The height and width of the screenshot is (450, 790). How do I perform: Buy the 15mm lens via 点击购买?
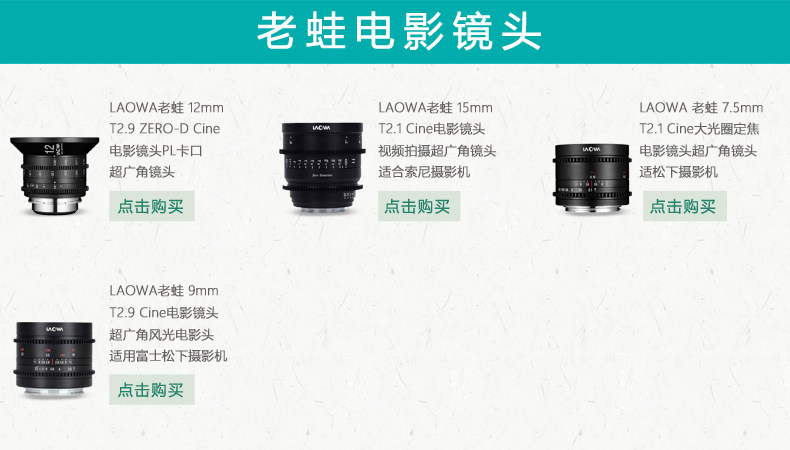coord(419,206)
